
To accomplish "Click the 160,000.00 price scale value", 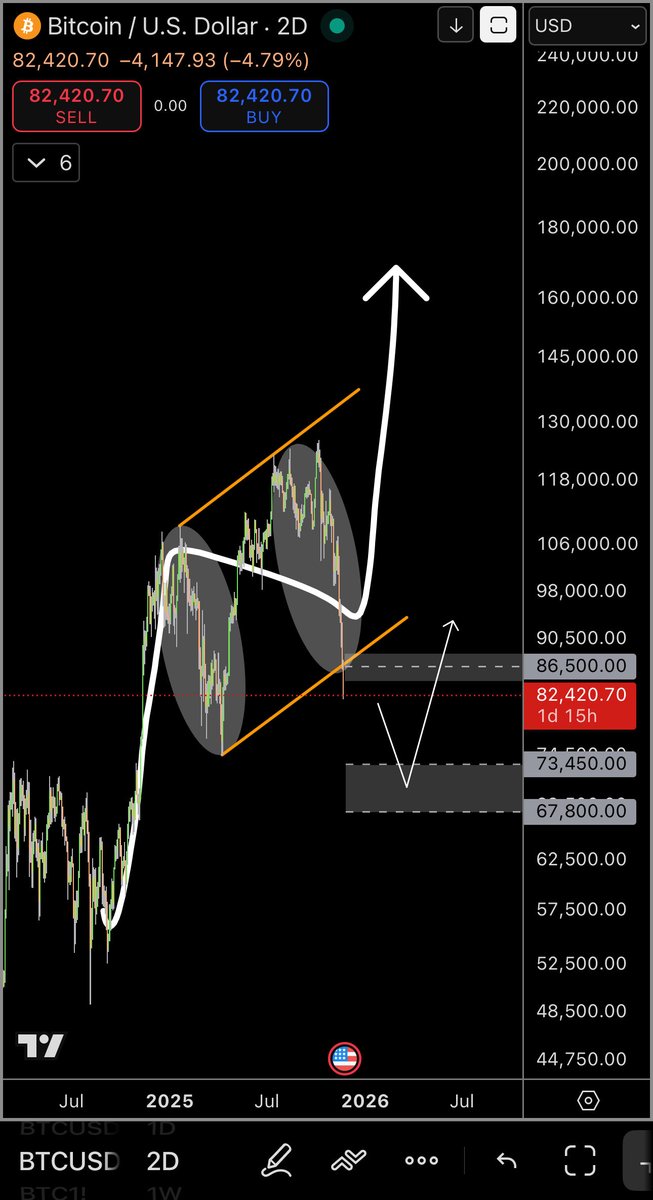I will pyautogui.click(x=587, y=298).
